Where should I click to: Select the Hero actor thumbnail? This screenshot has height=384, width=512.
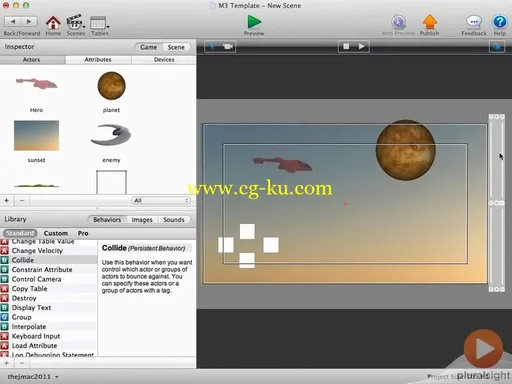point(36,84)
